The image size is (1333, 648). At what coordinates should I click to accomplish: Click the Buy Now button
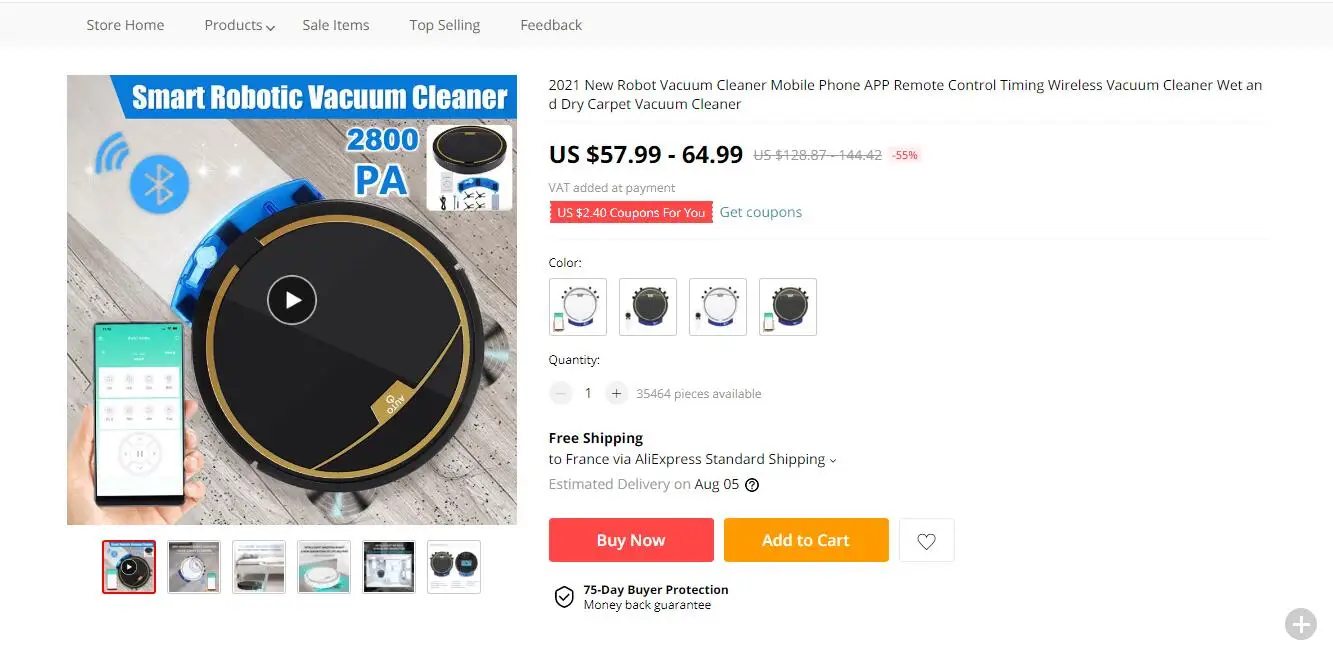(x=631, y=540)
